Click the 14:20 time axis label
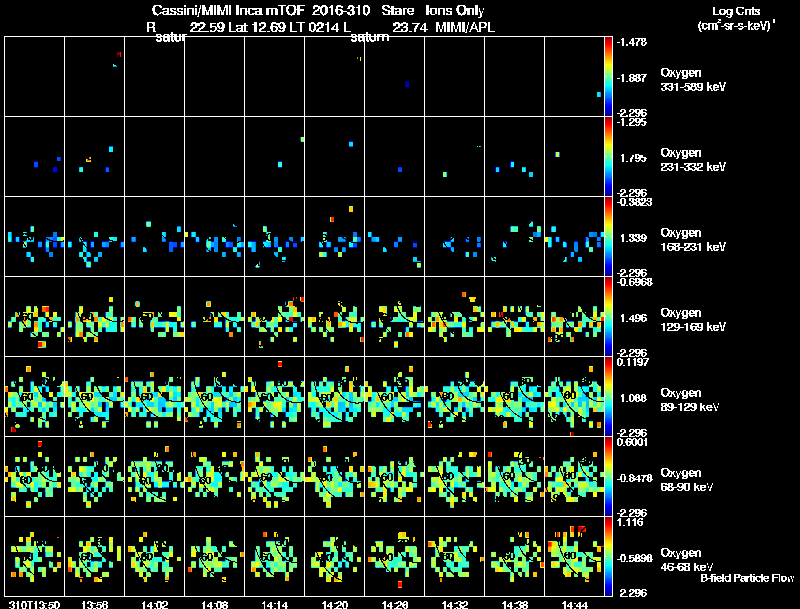 (x=335, y=604)
